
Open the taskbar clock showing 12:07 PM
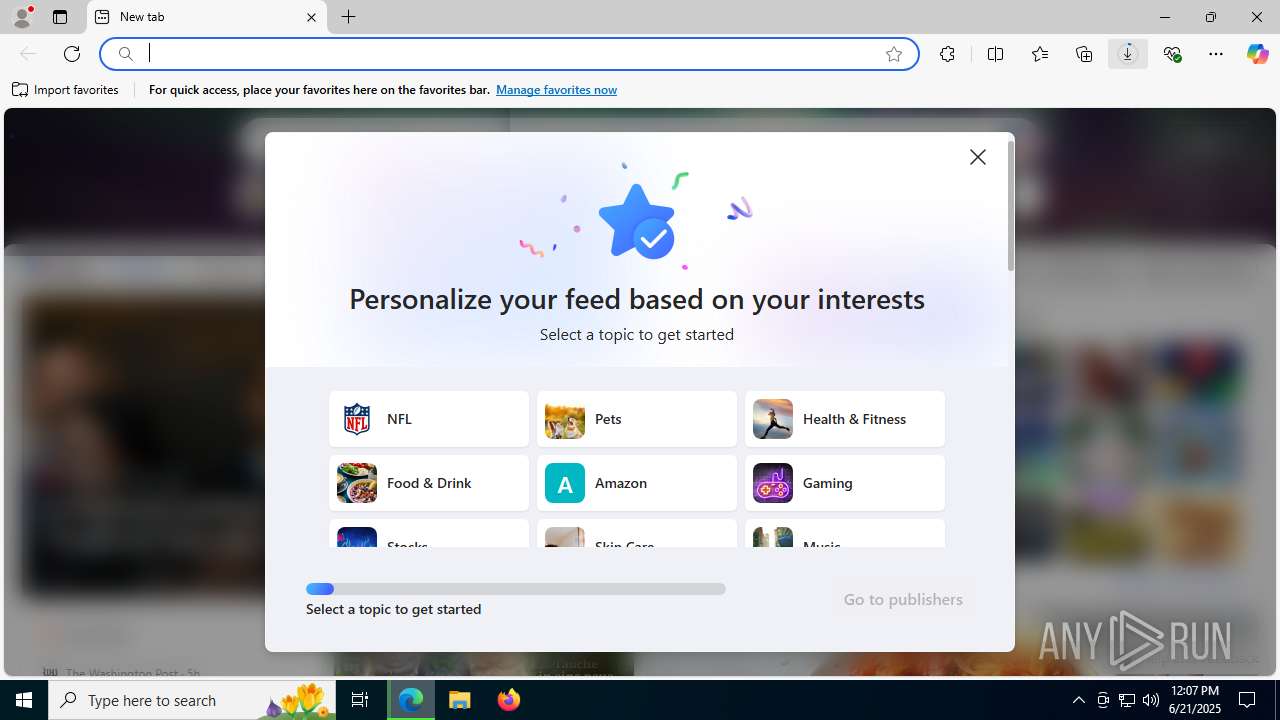(1194, 700)
